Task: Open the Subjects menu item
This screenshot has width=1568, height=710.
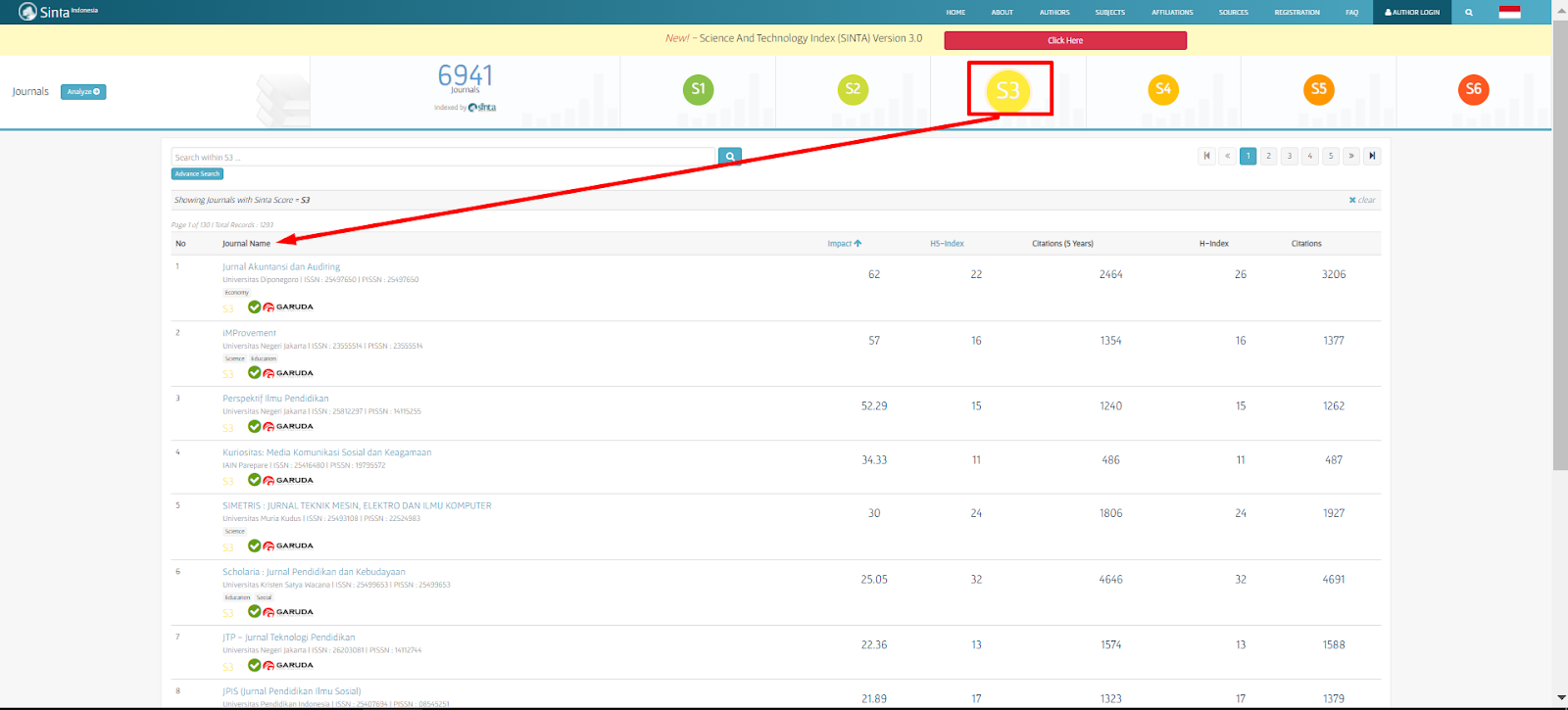Action: pyautogui.click(x=1110, y=13)
